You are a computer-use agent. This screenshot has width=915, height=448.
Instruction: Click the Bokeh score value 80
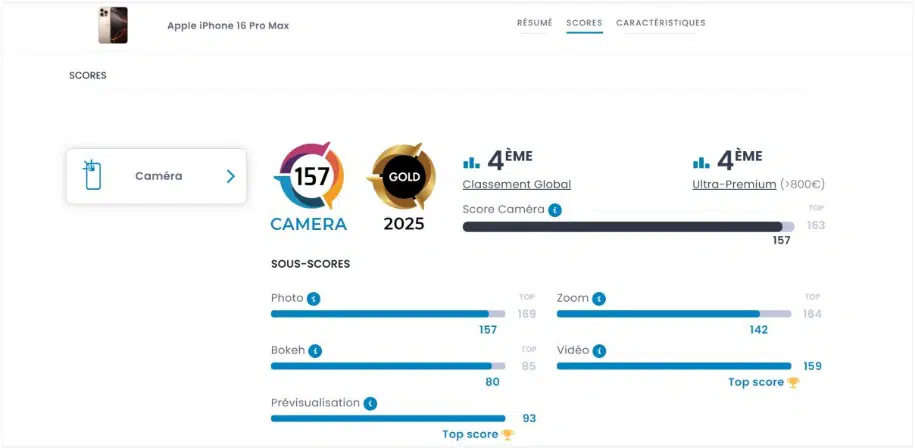coord(493,382)
